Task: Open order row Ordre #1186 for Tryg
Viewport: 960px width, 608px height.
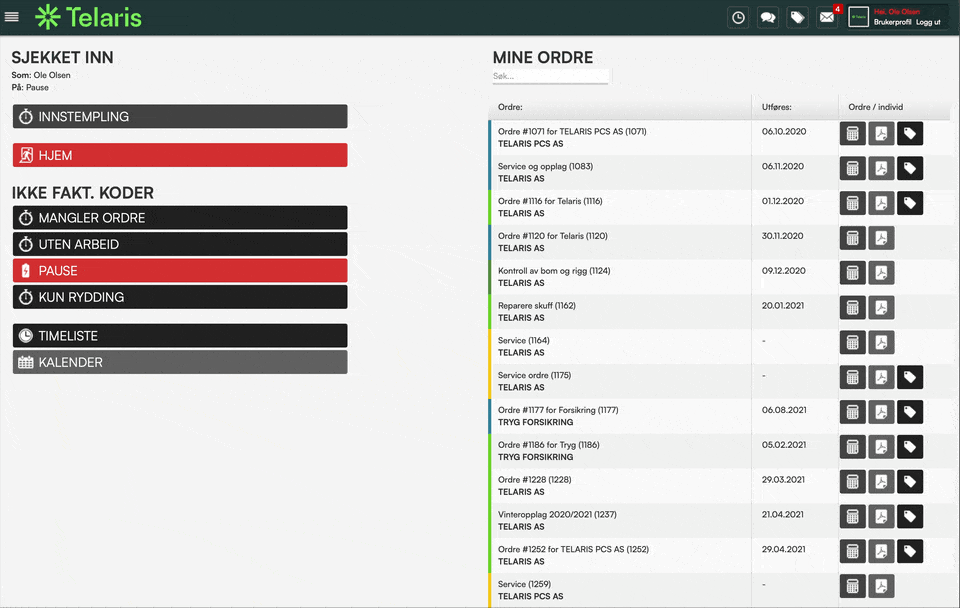Action: pos(719,451)
